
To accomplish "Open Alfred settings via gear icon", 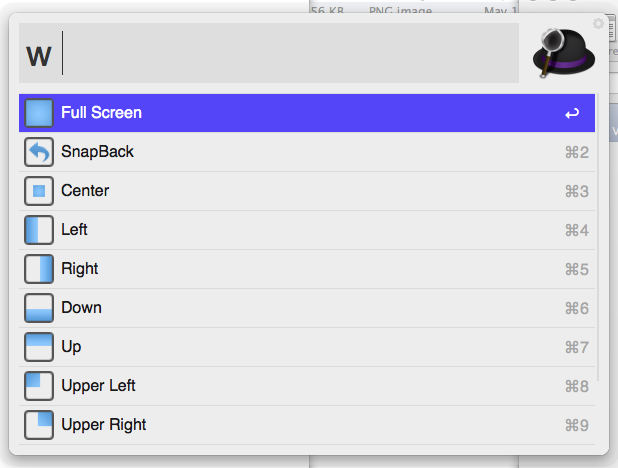I will pos(598,23).
